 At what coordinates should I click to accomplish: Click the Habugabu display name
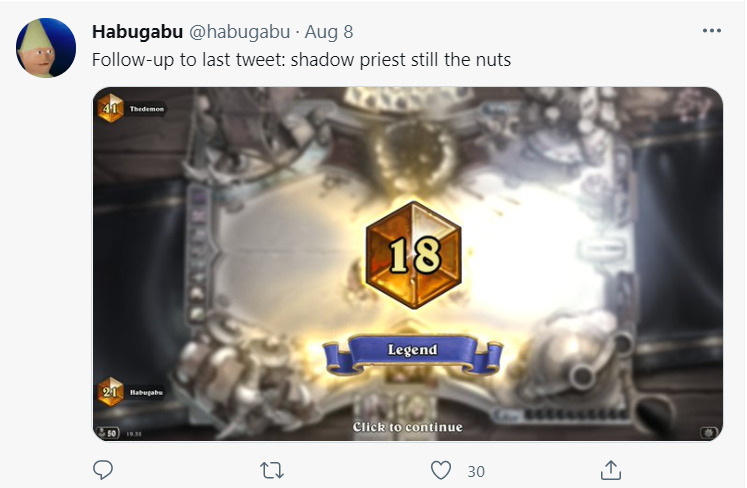[137, 32]
